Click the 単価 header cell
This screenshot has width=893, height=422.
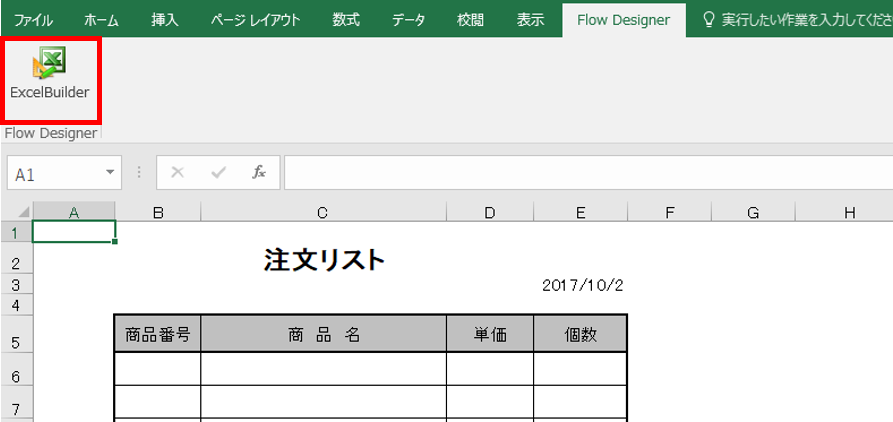(x=490, y=333)
